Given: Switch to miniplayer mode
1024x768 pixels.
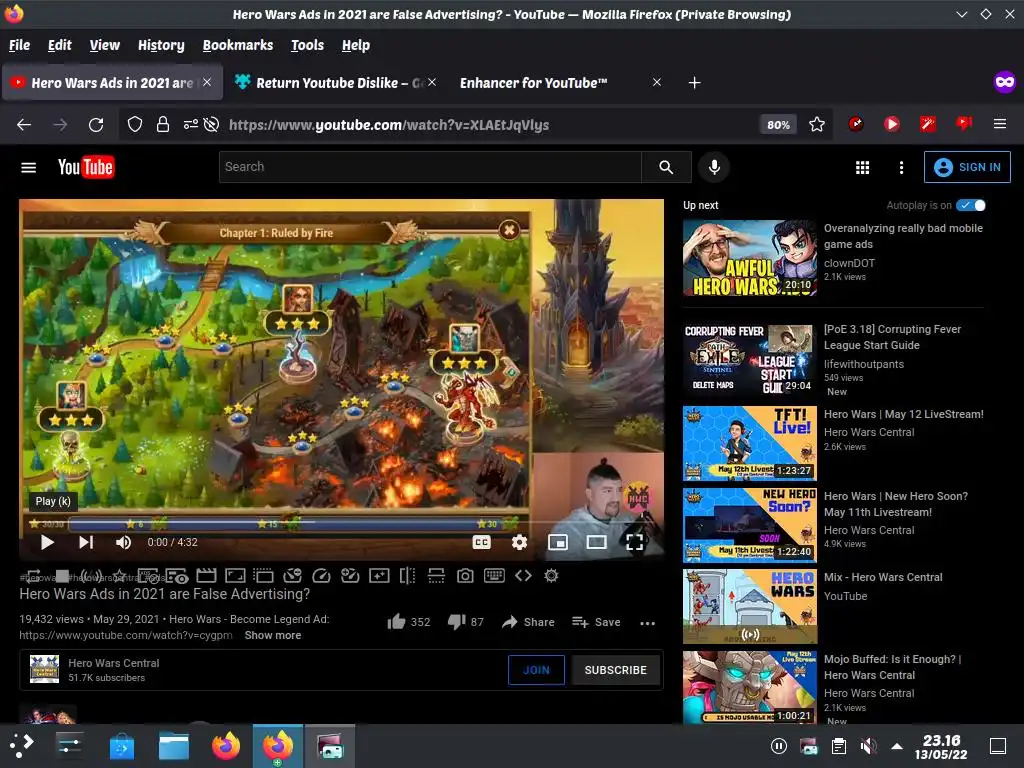Looking at the screenshot, I should pos(558,542).
